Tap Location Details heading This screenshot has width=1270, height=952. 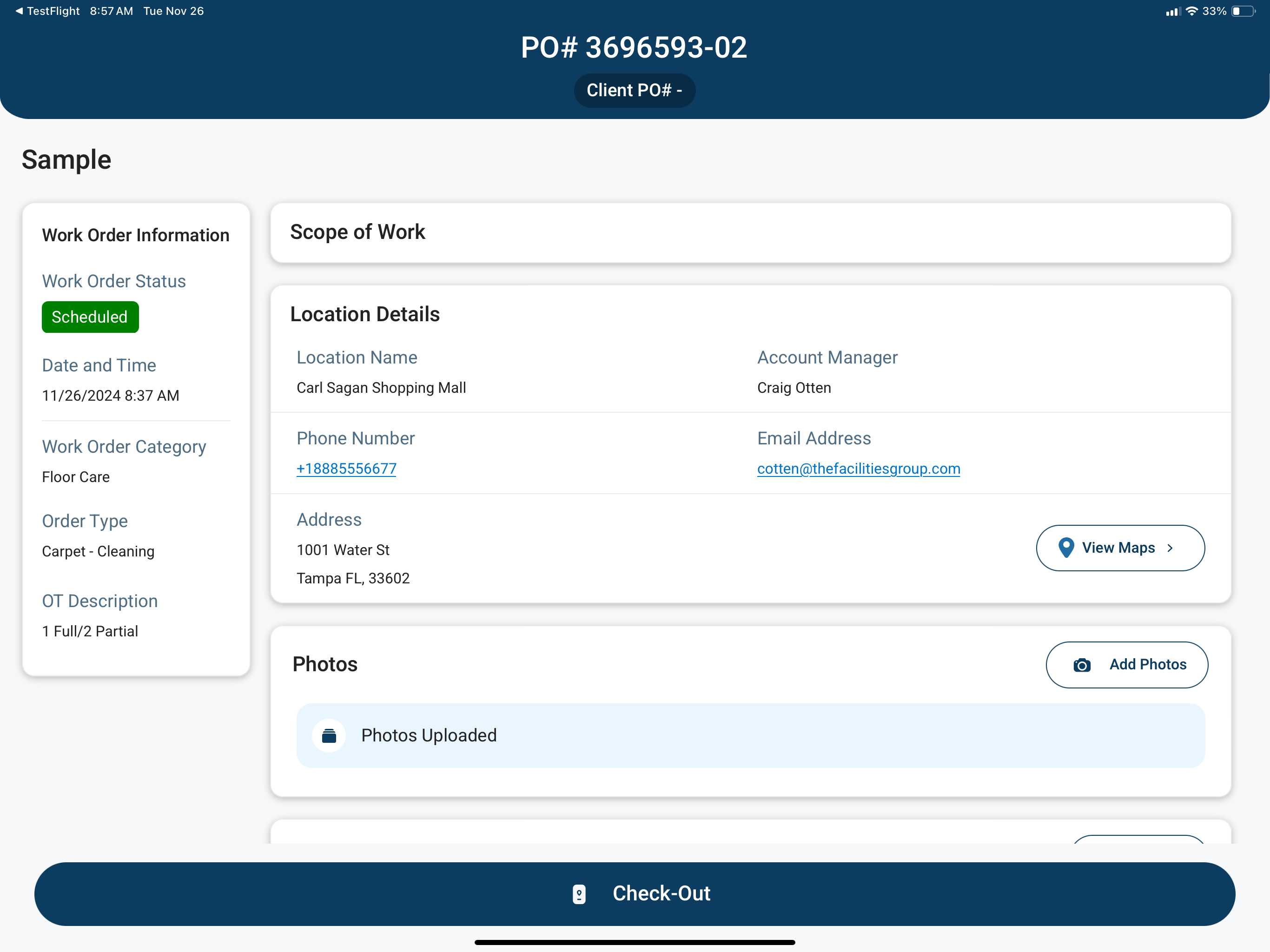pos(364,314)
